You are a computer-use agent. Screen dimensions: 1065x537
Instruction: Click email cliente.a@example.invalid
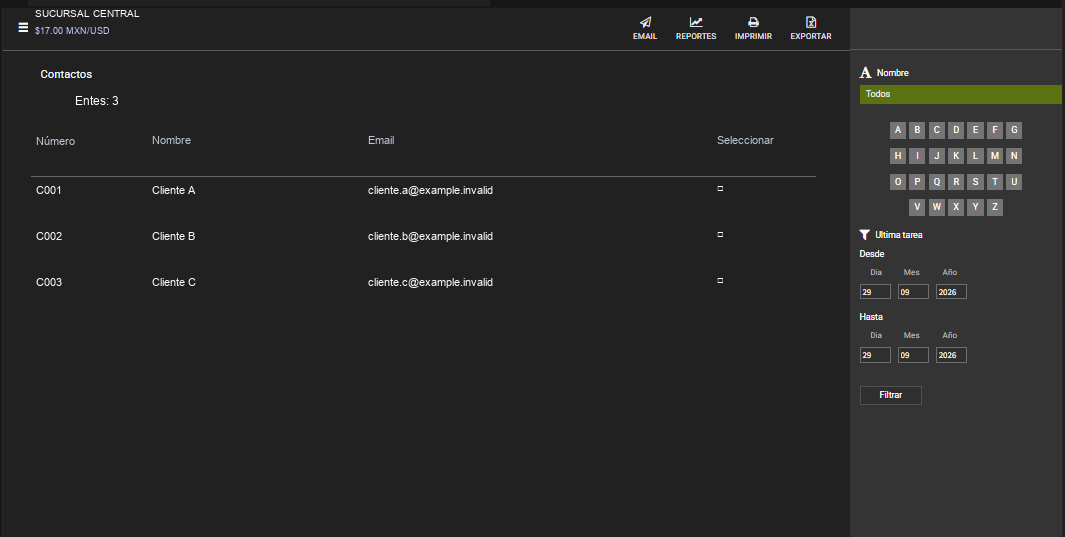(430, 190)
